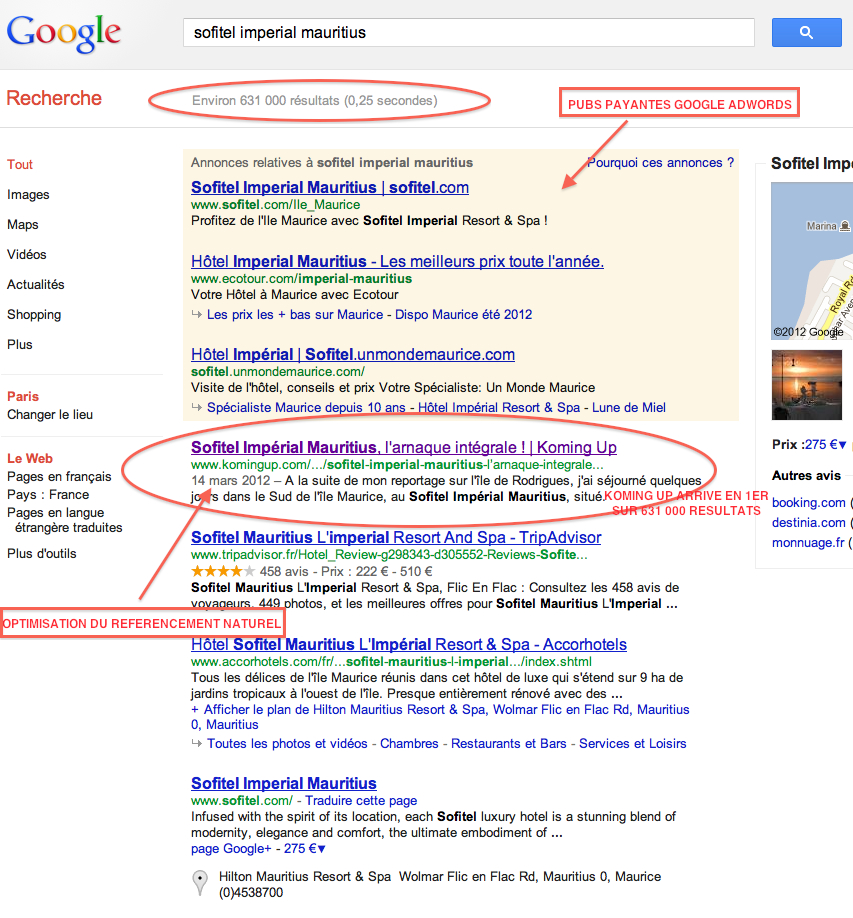This screenshot has height=918, width=853.
Task: Click the 'Le Web' sidebar heading
Action: point(30,458)
